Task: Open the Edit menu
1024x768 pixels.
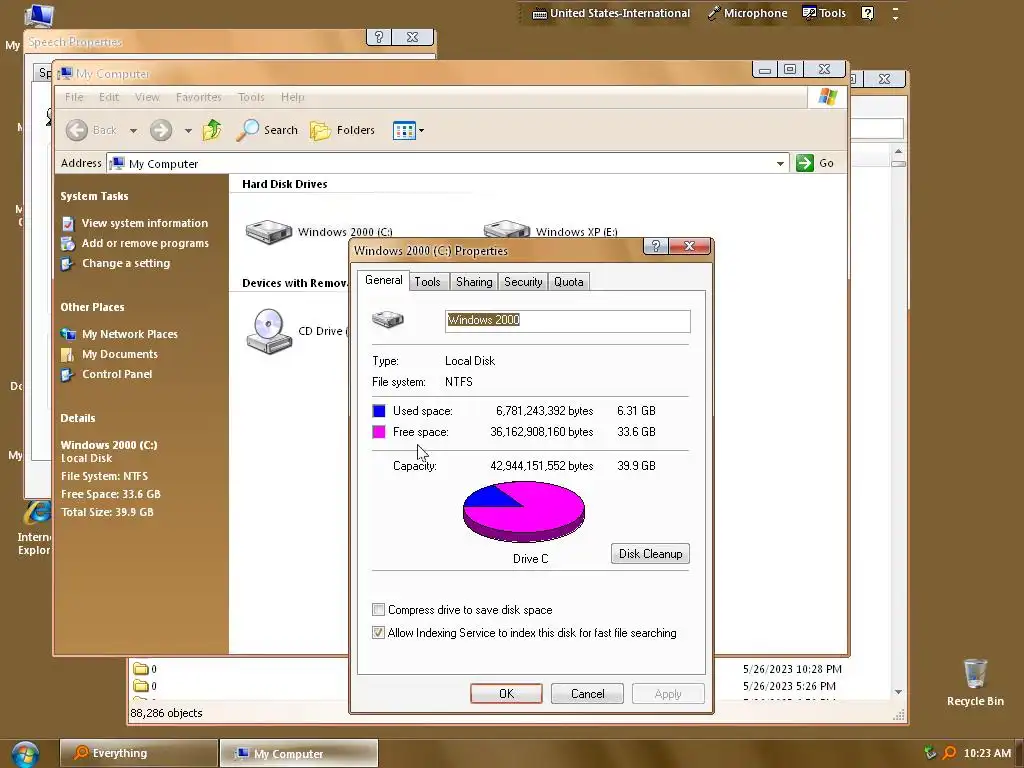Action: [x=109, y=97]
